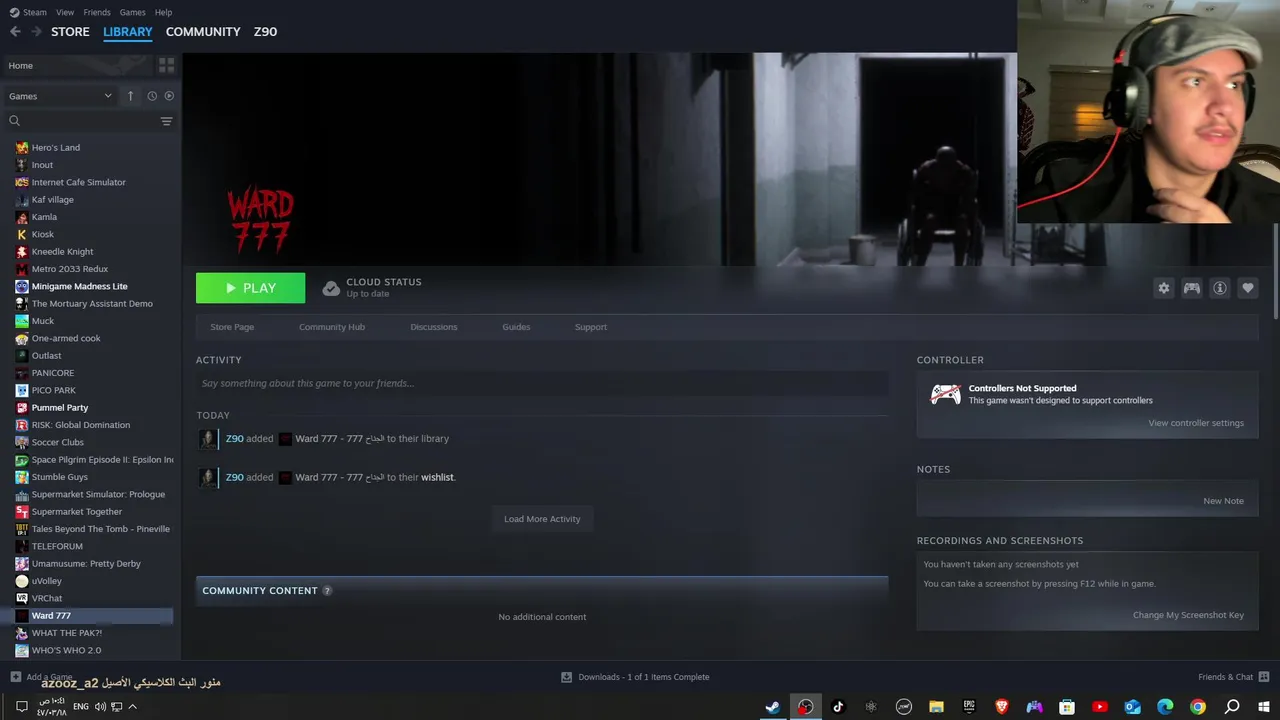Show game info circle icon
Image resolution: width=1280 pixels, height=720 pixels.
(1220, 288)
